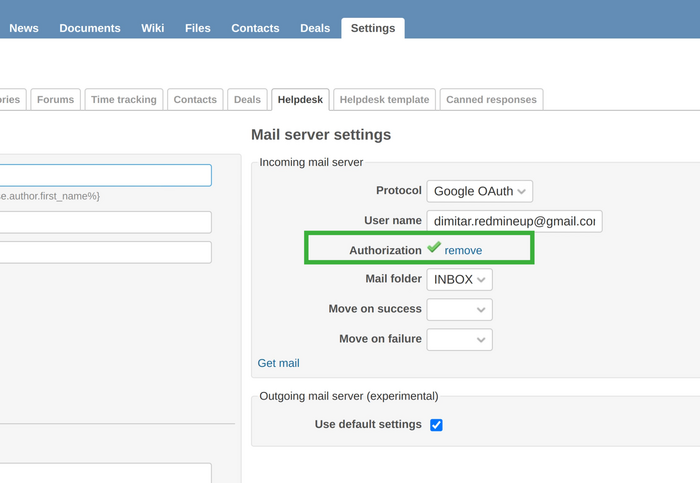Open Deals in the top menu
This screenshot has width=700, height=483.
[x=315, y=28]
